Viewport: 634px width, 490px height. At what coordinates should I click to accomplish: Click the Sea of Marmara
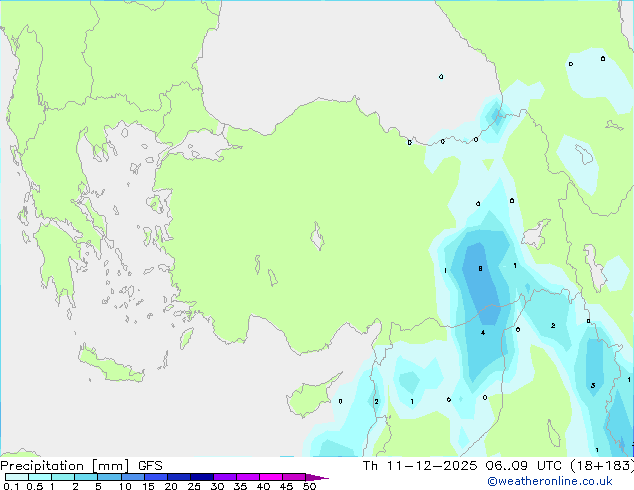(206, 148)
